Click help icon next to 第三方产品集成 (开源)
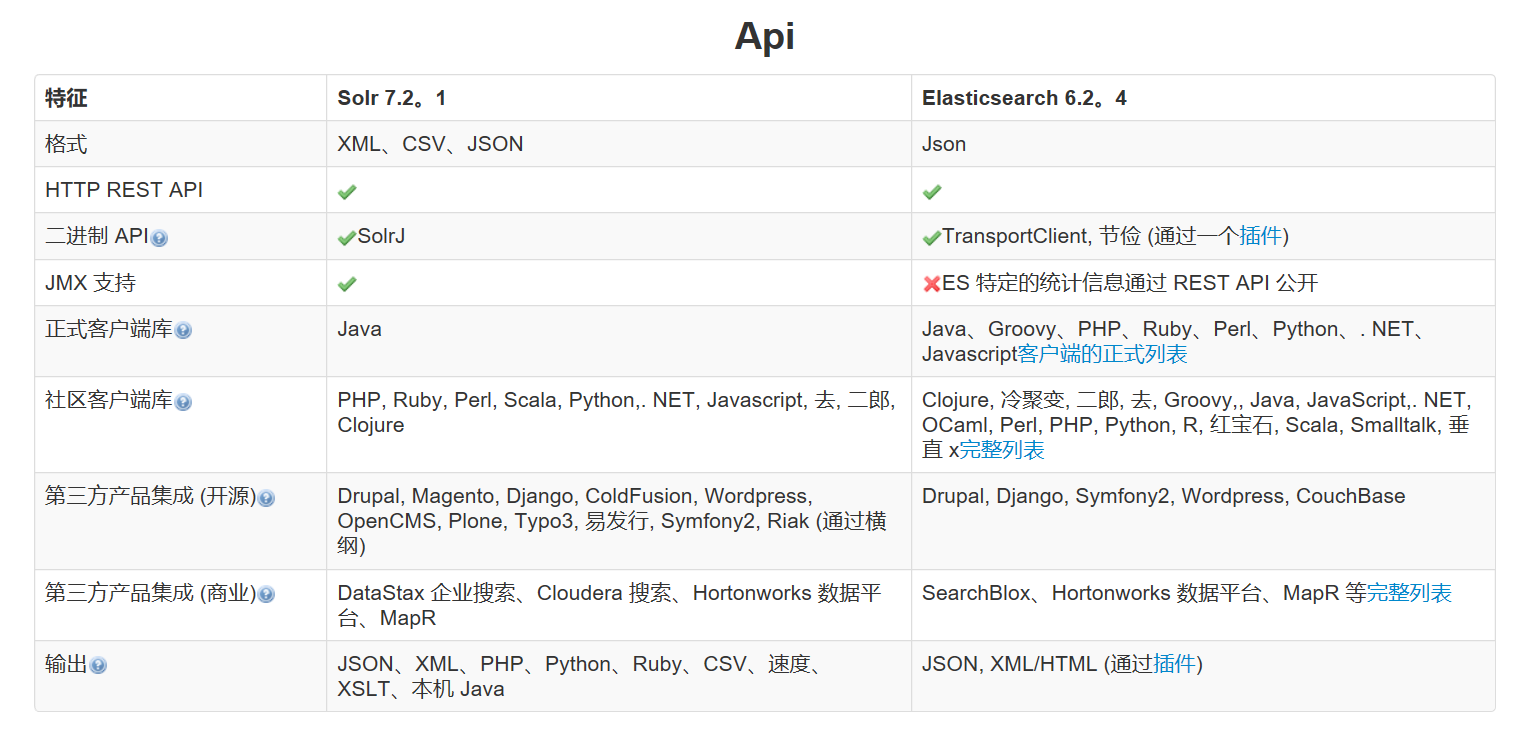The height and width of the screenshot is (740, 1520). (266, 498)
